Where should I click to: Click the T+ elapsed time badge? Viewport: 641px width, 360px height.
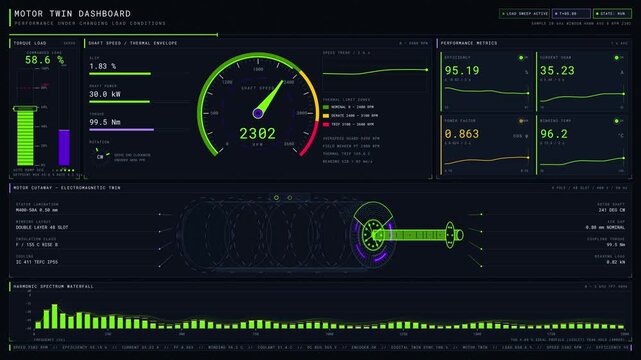coord(572,13)
